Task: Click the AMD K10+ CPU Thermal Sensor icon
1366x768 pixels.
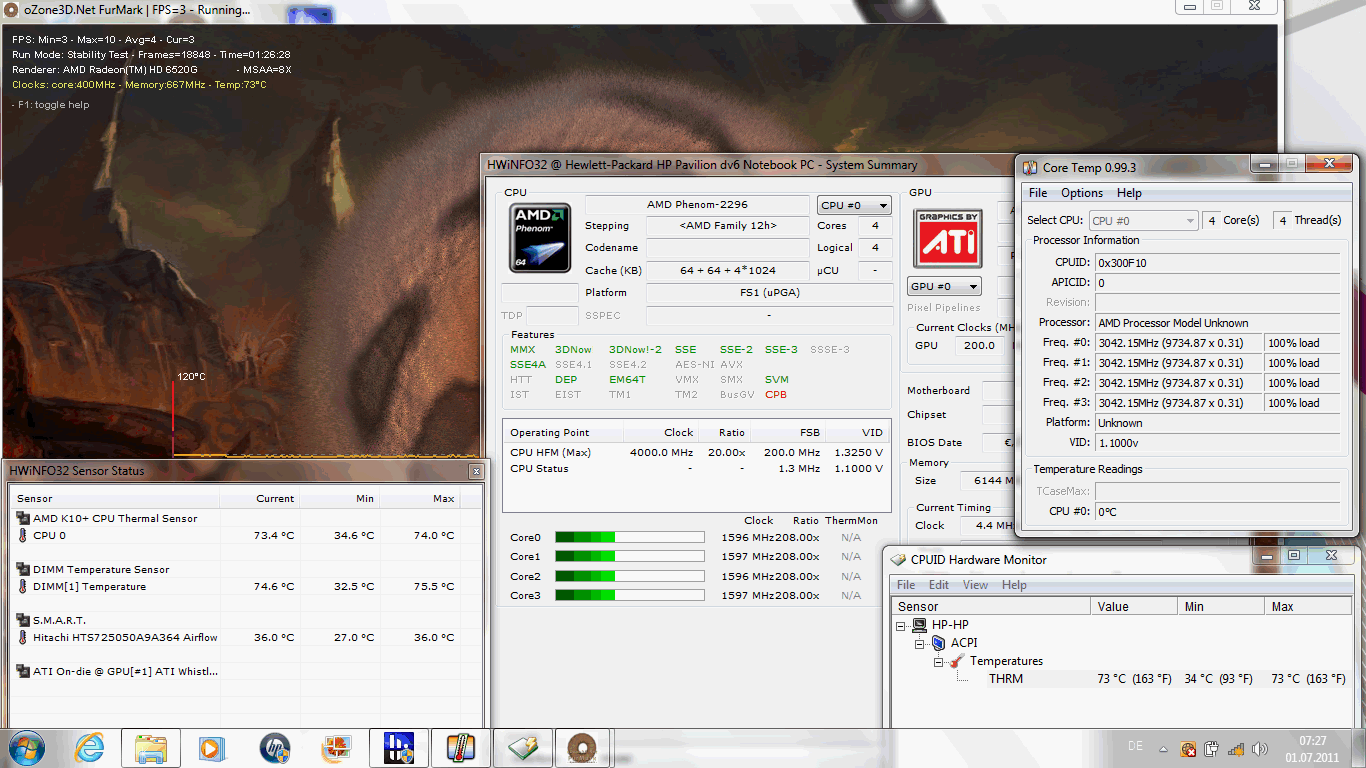Action: 23,518
